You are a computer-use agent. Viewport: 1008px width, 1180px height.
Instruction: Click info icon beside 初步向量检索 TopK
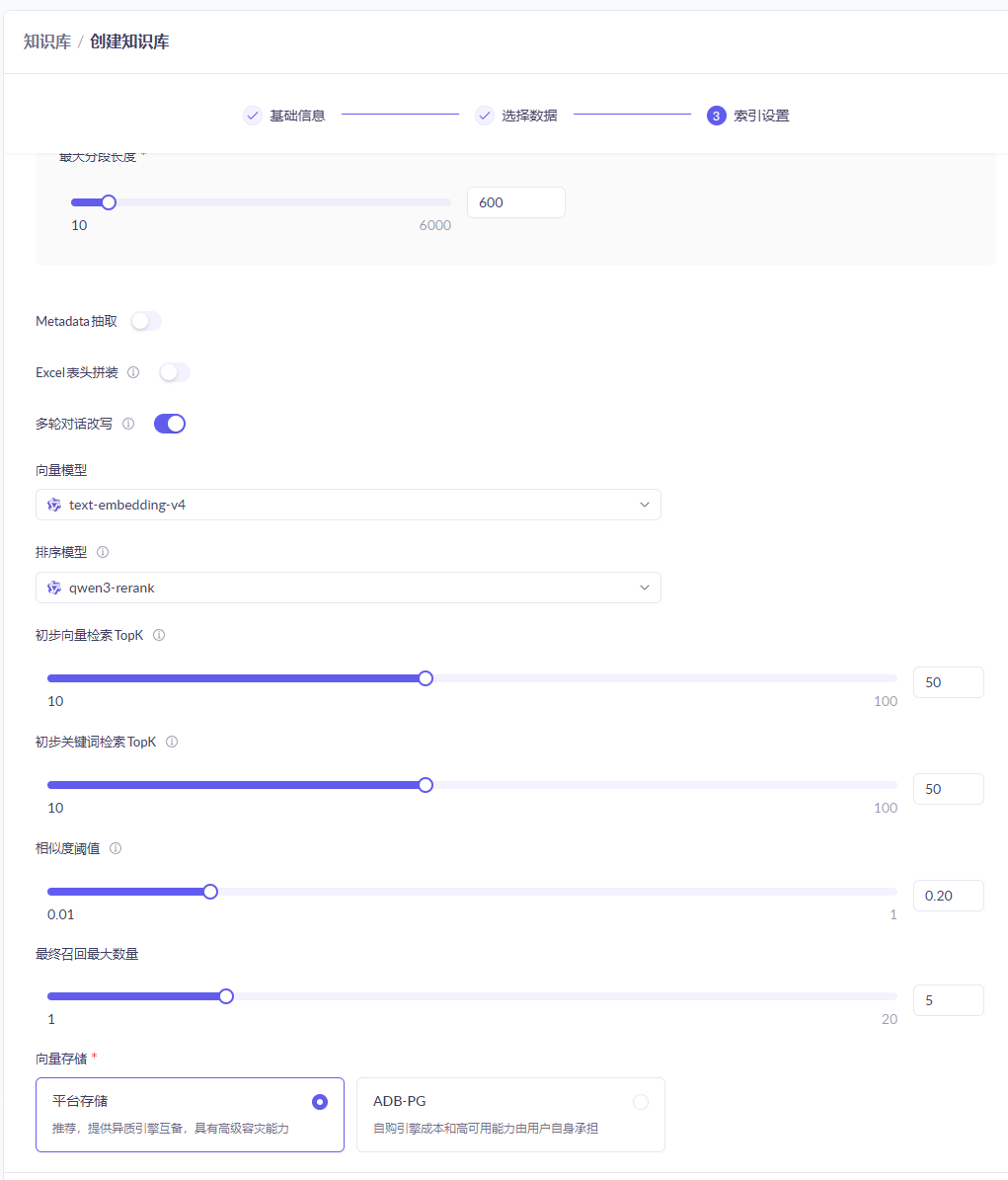click(x=159, y=635)
